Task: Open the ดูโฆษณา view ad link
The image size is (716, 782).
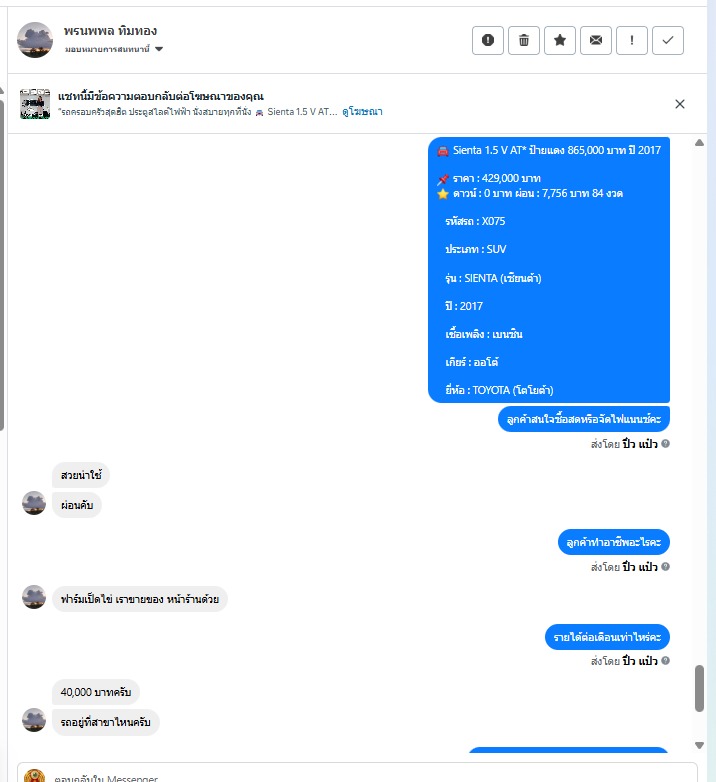Action: click(362, 112)
